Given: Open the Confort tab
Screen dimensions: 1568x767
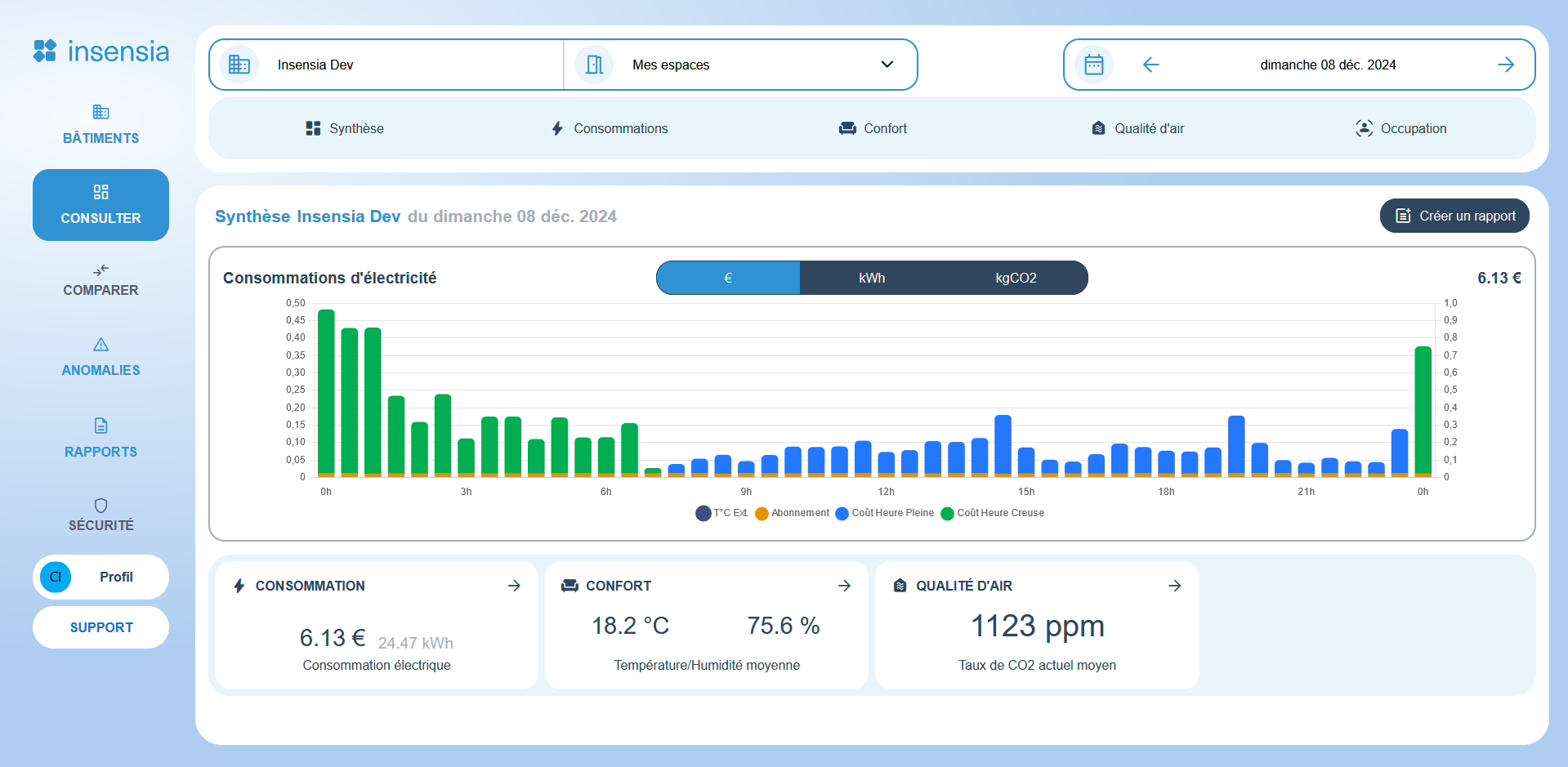Looking at the screenshot, I should [873, 128].
